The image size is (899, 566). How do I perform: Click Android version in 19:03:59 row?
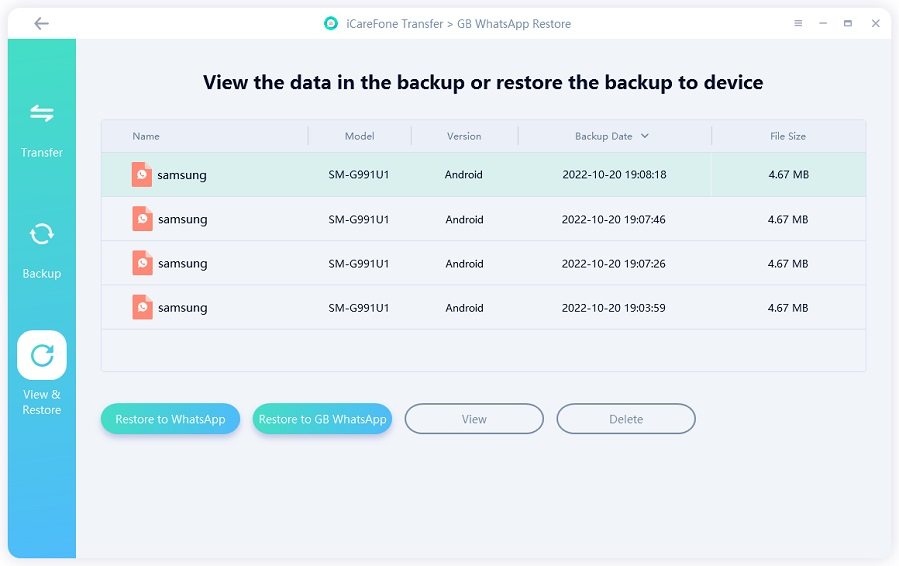point(464,307)
